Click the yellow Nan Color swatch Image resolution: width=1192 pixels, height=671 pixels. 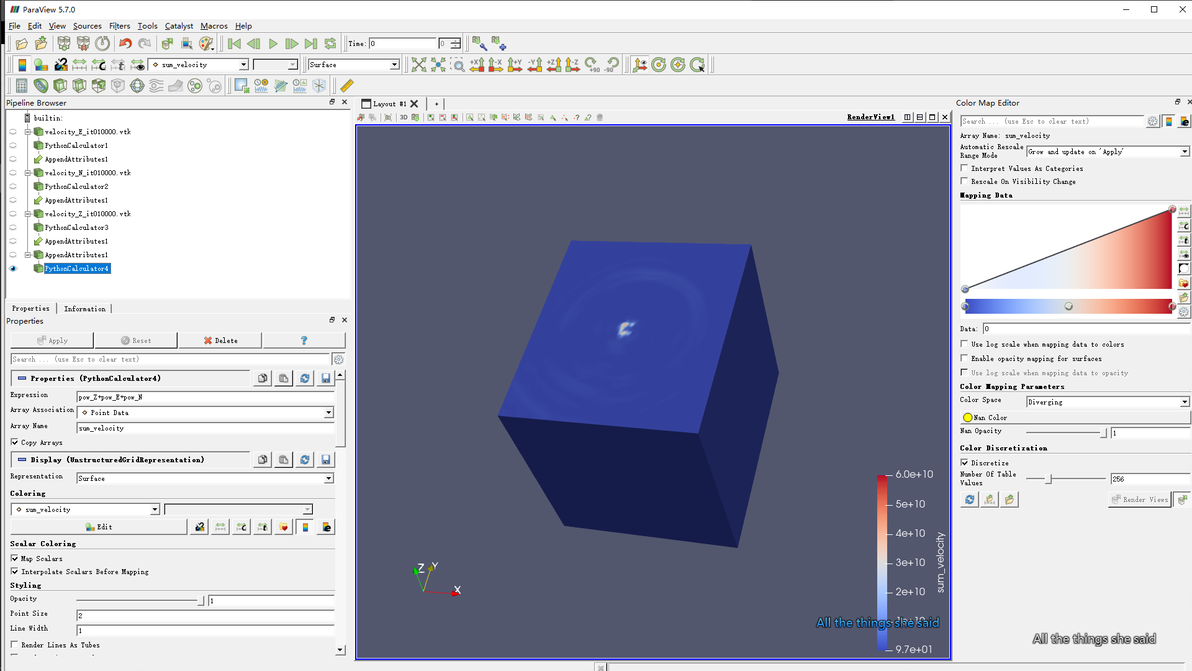[x=968, y=417]
